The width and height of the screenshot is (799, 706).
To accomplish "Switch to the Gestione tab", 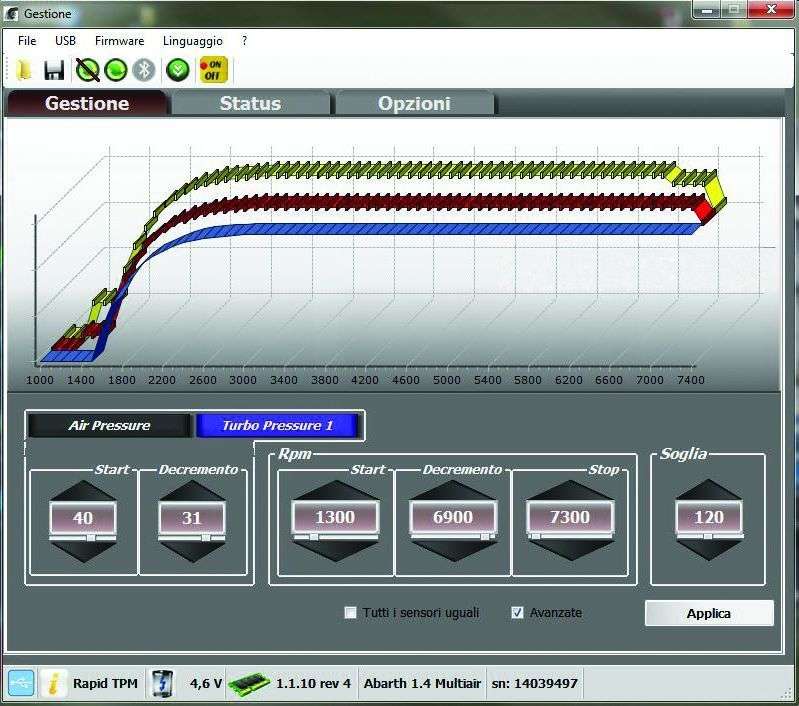I will [87, 103].
